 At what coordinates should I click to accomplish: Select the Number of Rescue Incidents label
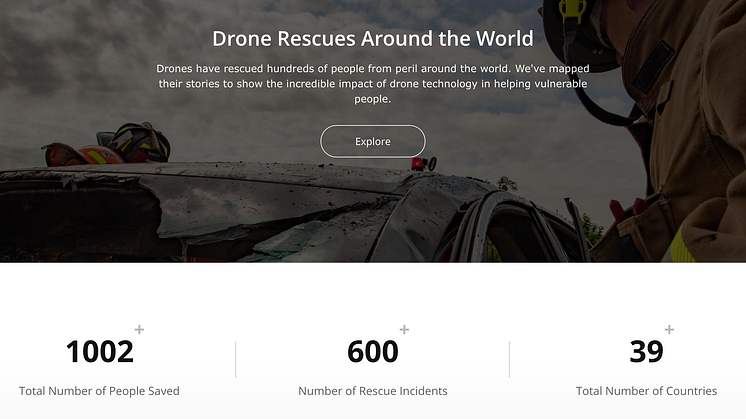[x=373, y=391]
